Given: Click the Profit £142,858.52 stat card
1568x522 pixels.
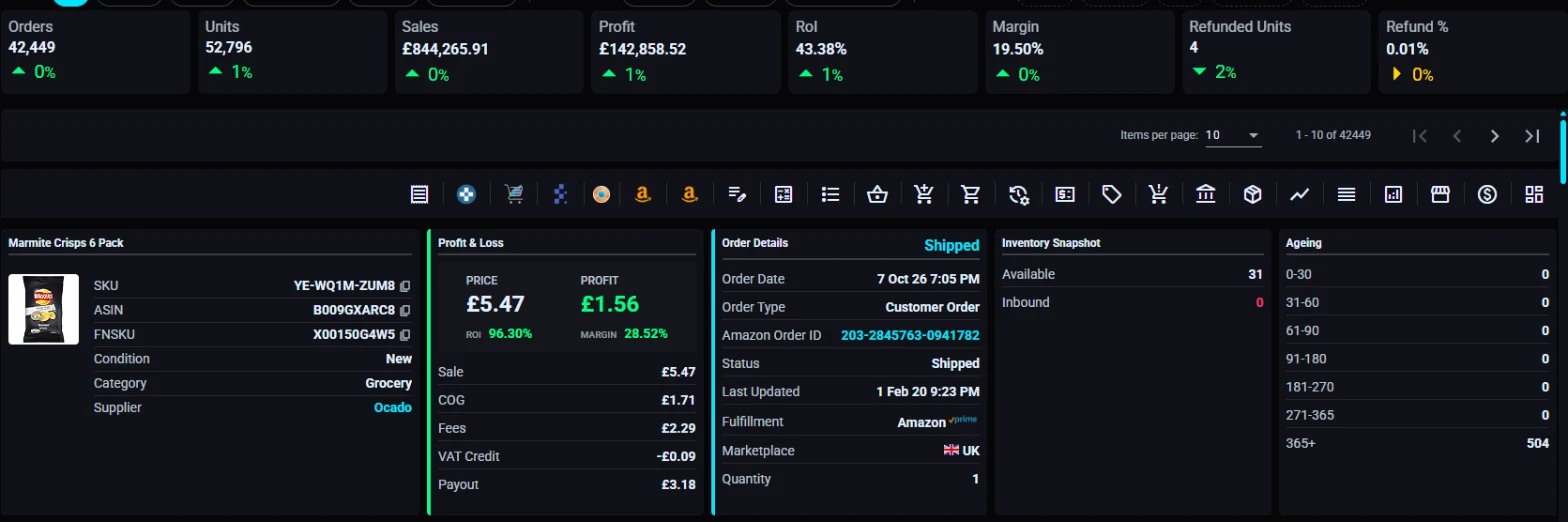Looking at the screenshot, I should 686,53.
